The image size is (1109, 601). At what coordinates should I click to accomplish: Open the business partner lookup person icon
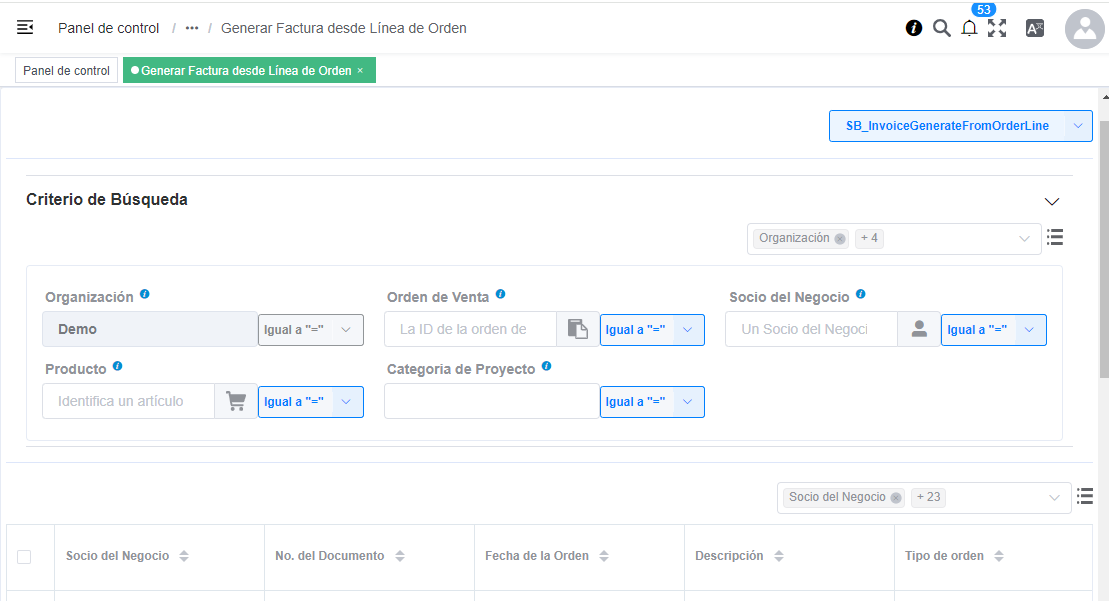[919, 329]
